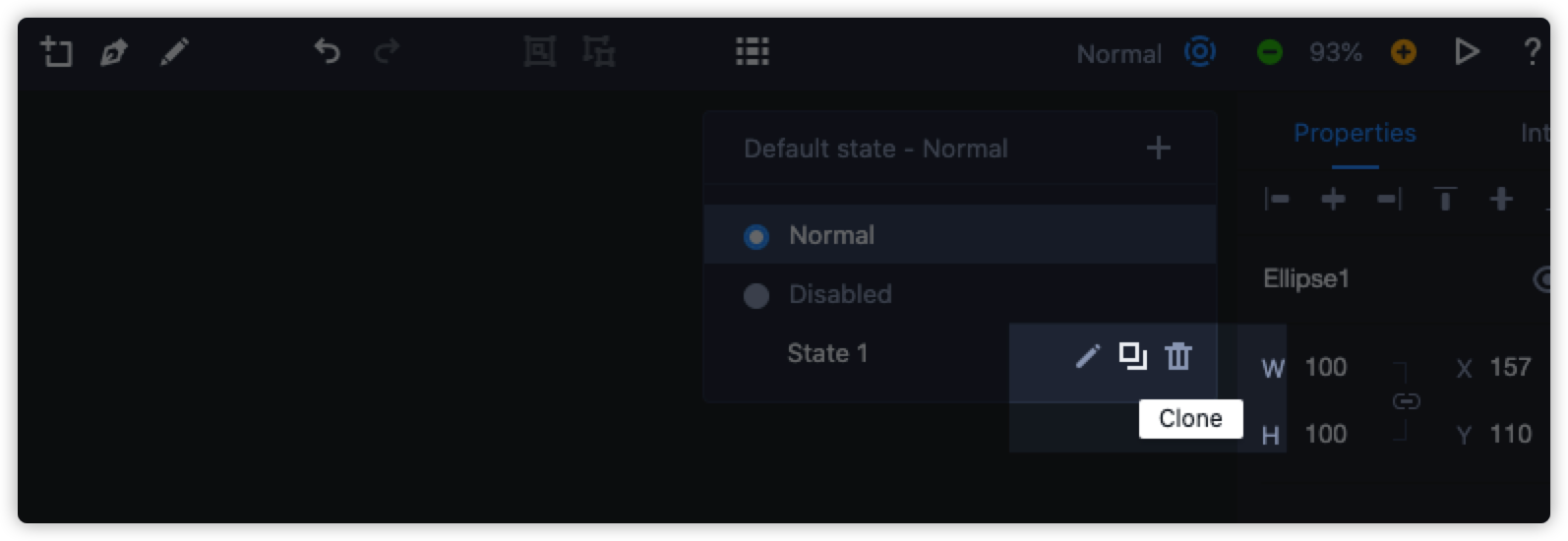Select the Normal state radio button

(756, 236)
